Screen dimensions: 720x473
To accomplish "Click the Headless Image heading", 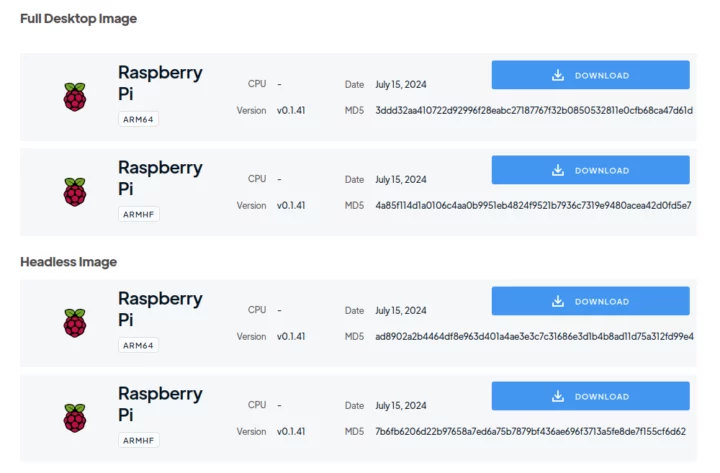I will [68, 262].
